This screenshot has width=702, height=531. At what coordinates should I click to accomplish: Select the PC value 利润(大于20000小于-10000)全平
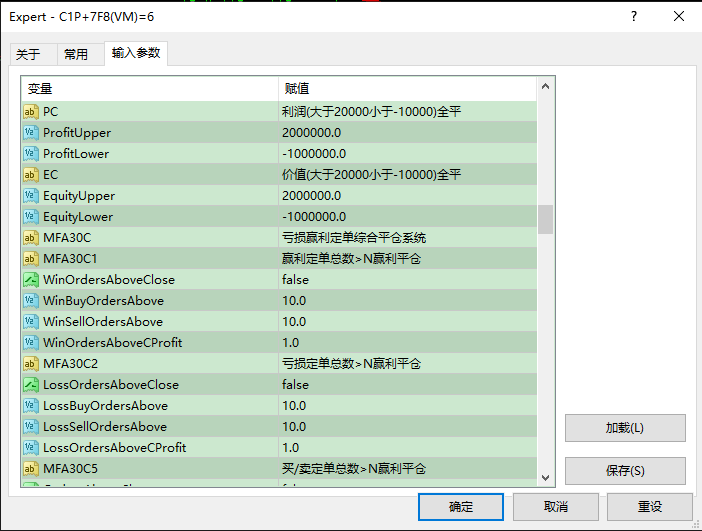[x=372, y=111]
